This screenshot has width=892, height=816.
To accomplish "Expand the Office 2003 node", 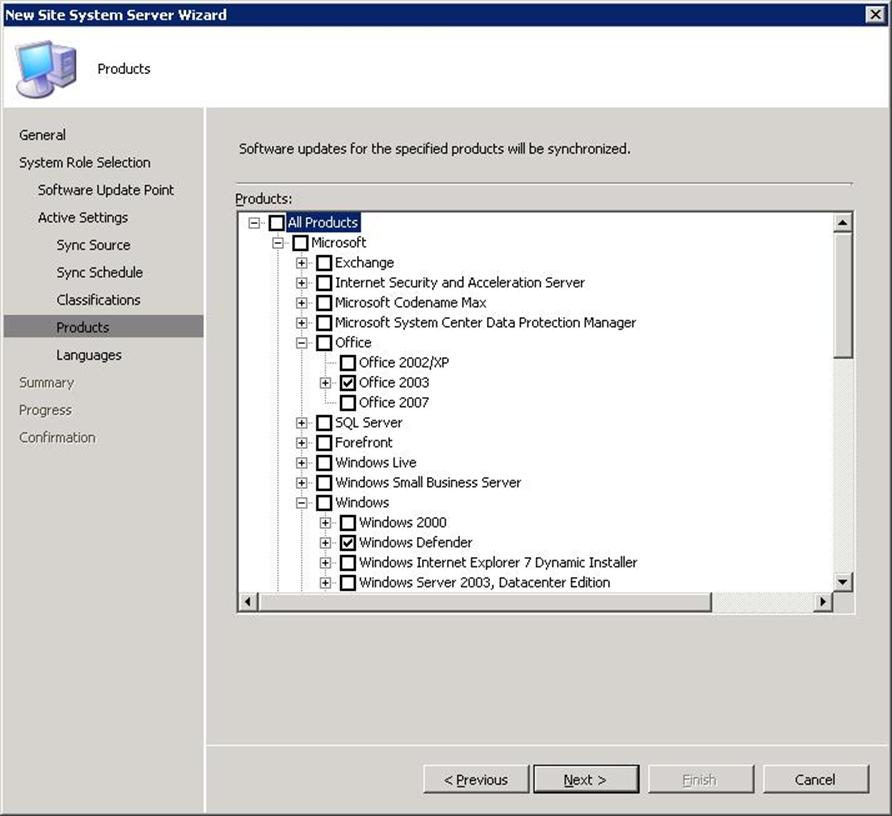I will coord(325,383).
